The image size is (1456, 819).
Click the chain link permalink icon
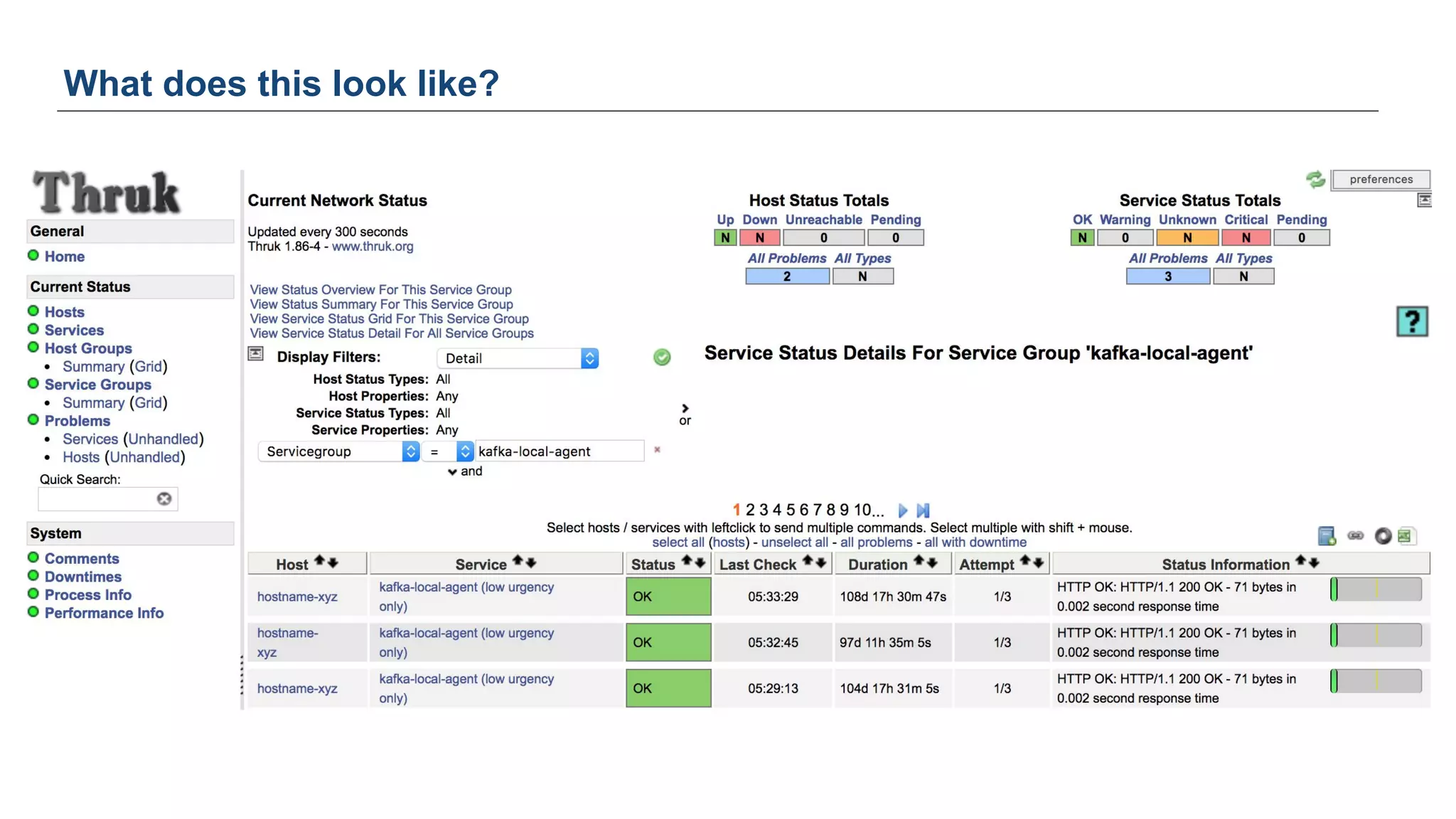(x=1356, y=536)
